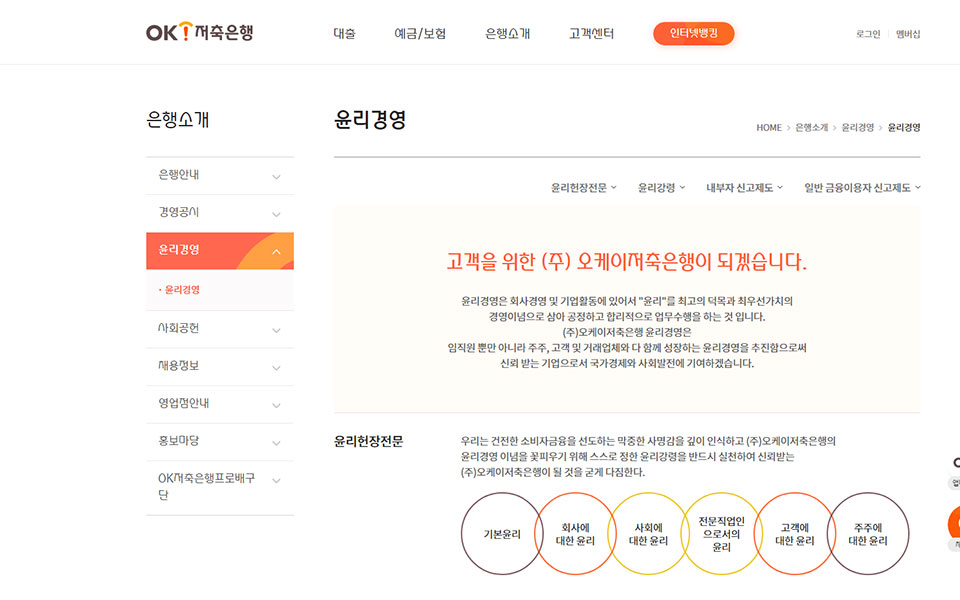Expand the 사회공헌 sidebar section
This screenshot has width=960, height=600.
click(220, 328)
